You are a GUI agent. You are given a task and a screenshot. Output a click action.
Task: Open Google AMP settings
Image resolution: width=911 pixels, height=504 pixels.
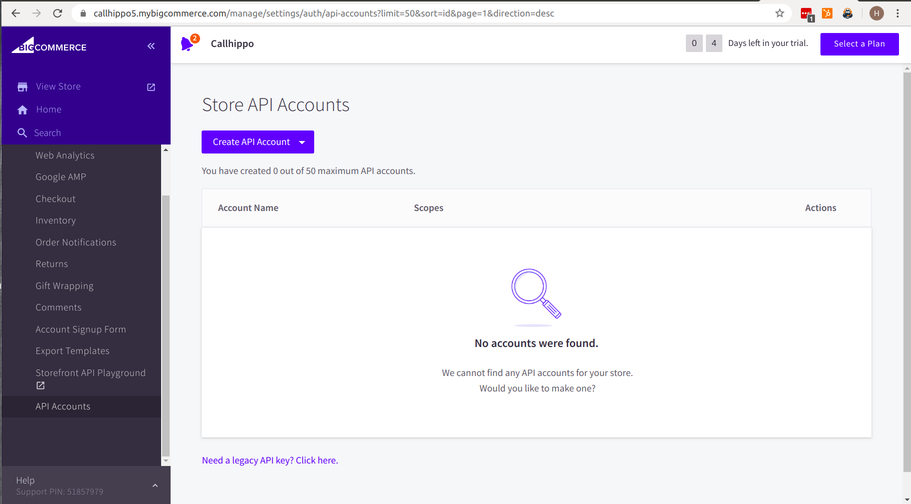(60, 177)
